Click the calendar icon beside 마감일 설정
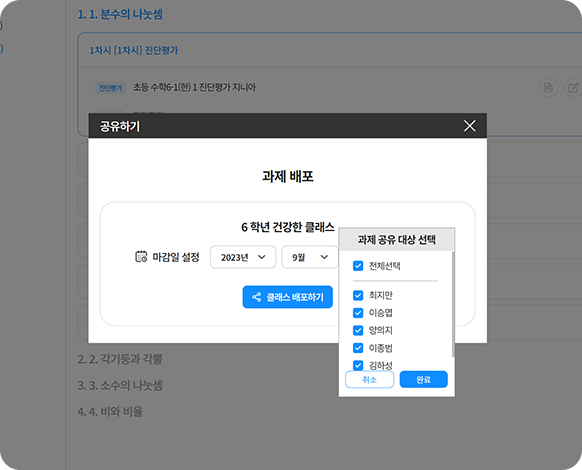Image resolution: width=582 pixels, height=470 pixels. pos(141,257)
